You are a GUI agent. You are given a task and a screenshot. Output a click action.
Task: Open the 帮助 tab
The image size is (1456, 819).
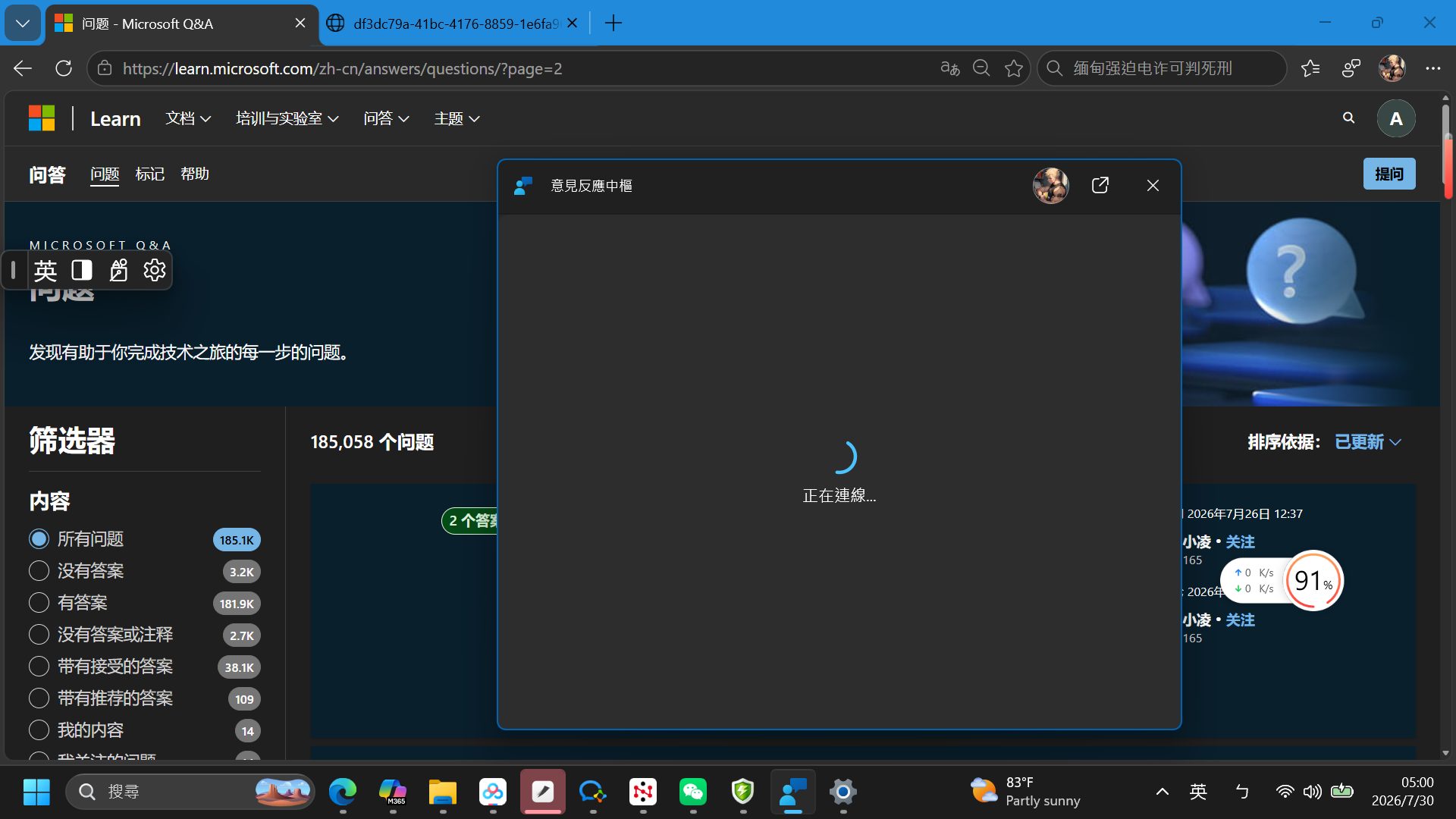(x=195, y=174)
